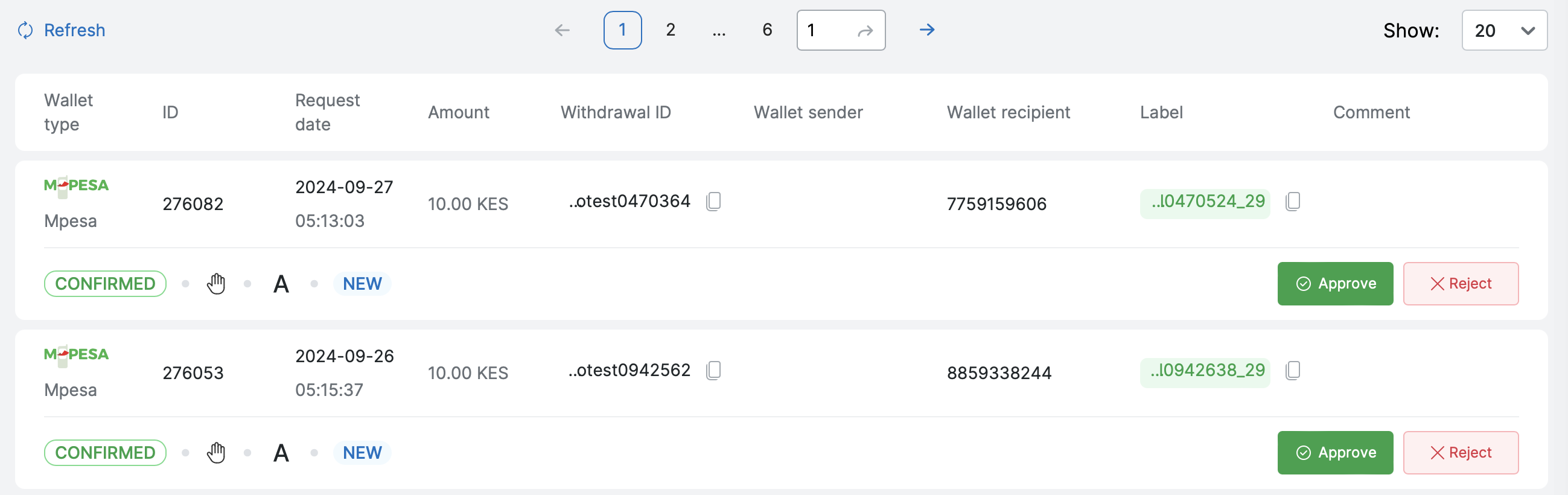Reject withdrawal request 276082
Image resolution: width=1568 pixels, height=495 pixels.
point(1460,284)
